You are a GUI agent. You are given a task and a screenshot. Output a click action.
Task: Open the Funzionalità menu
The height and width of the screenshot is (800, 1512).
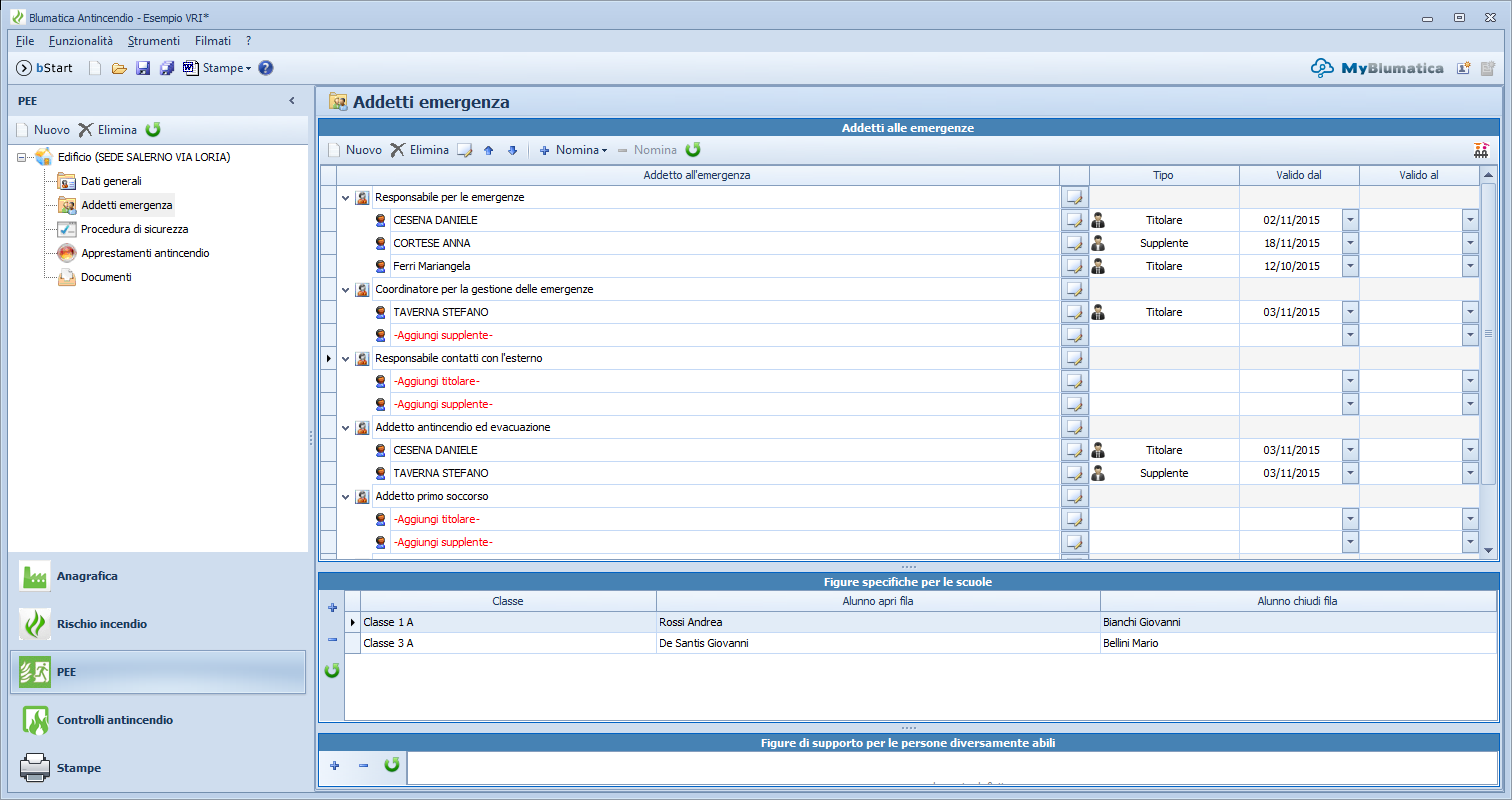(81, 41)
